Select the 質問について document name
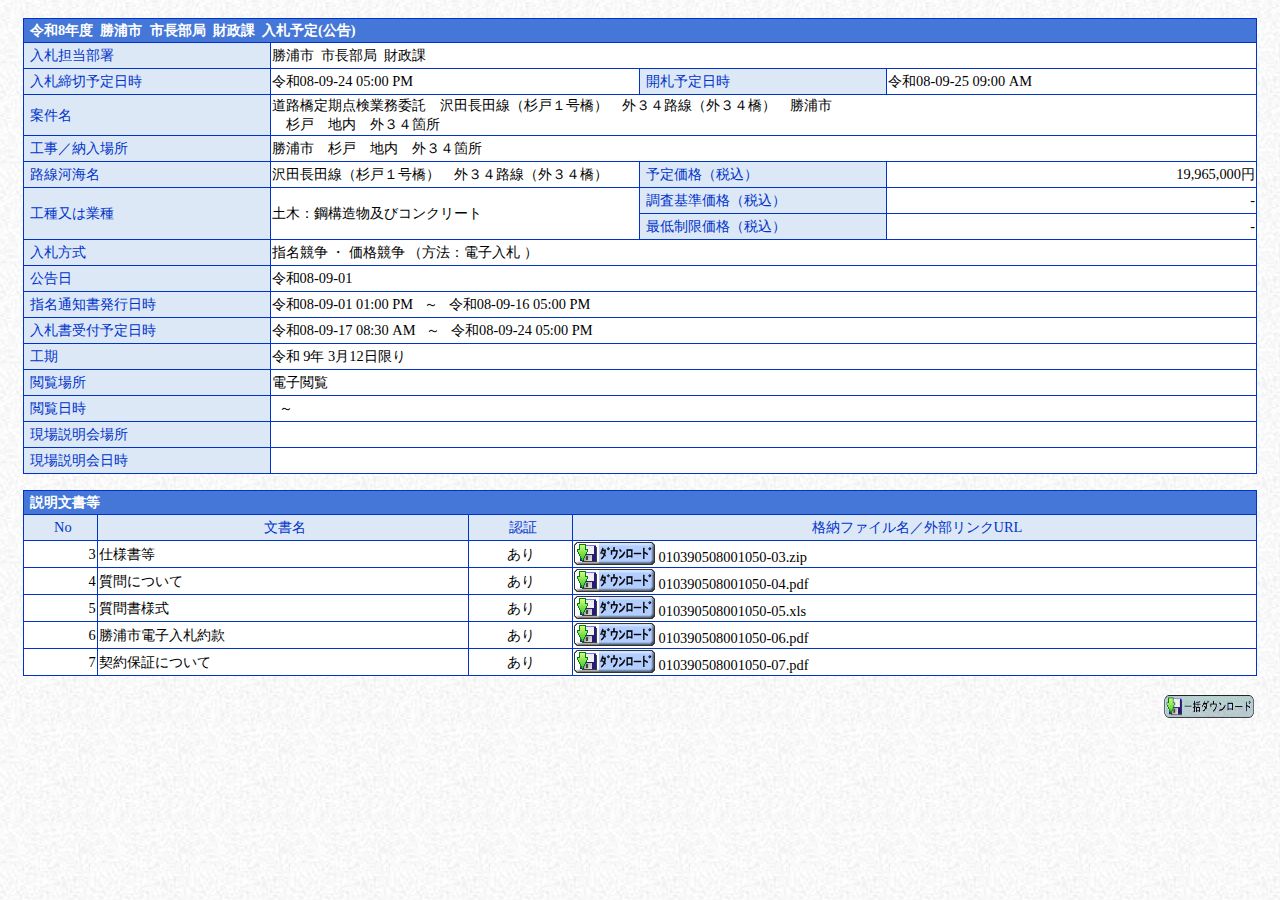 (x=141, y=581)
